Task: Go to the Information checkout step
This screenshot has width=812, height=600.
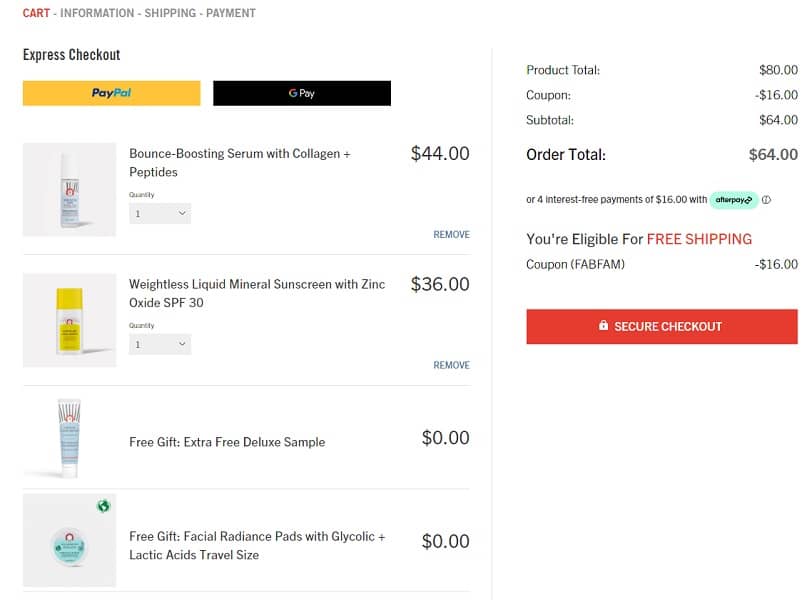Action: 97,14
